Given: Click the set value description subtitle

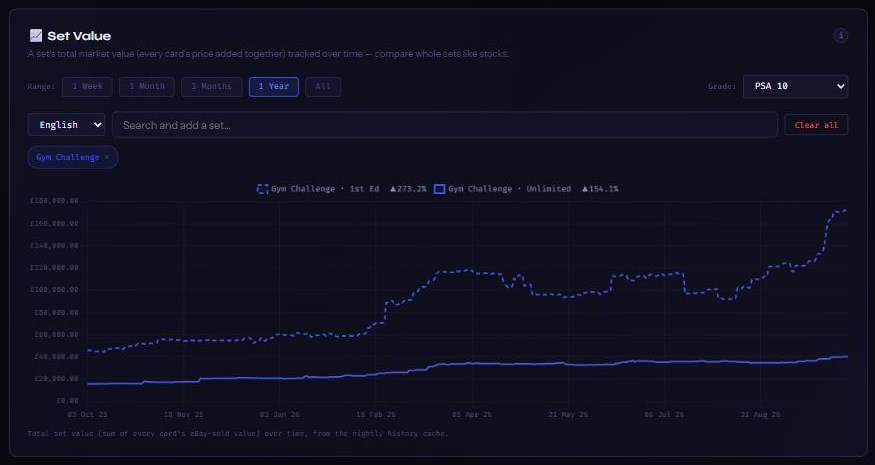Looking at the screenshot, I should coord(268,54).
